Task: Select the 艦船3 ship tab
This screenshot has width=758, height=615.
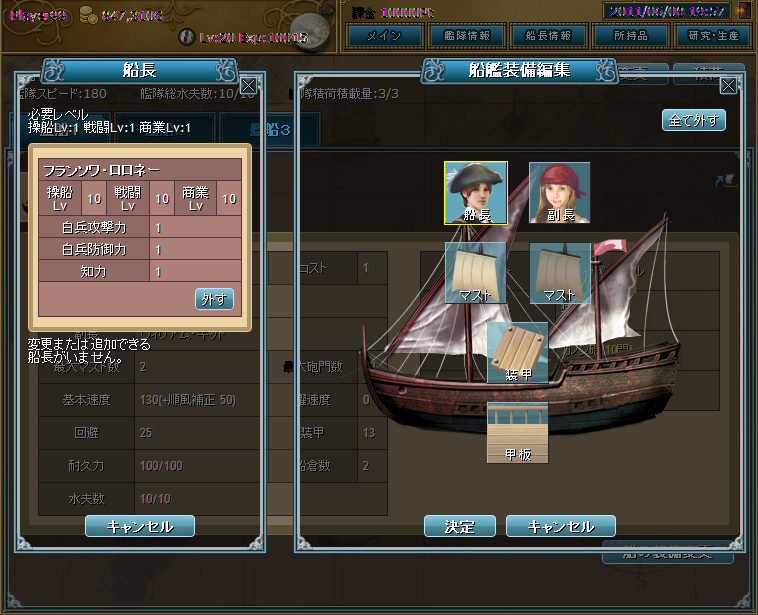Action: (270, 130)
